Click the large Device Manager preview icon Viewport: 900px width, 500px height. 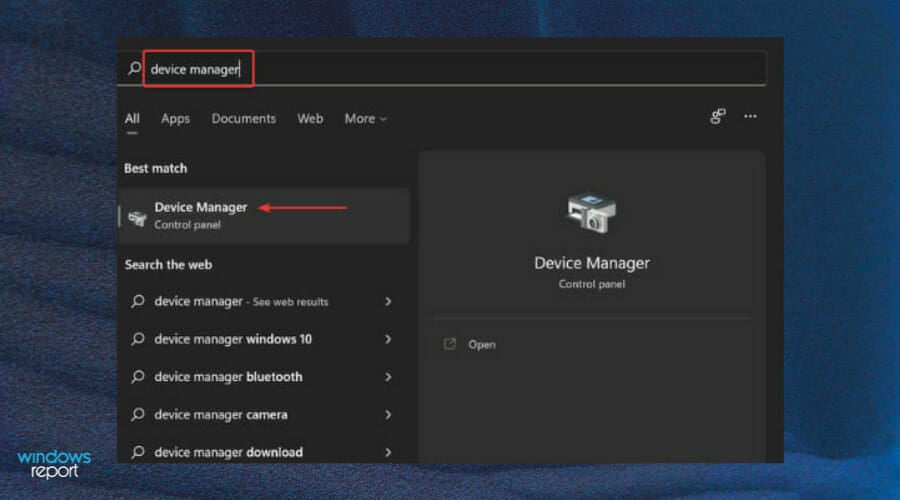pyautogui.click(x=591, y=213)
